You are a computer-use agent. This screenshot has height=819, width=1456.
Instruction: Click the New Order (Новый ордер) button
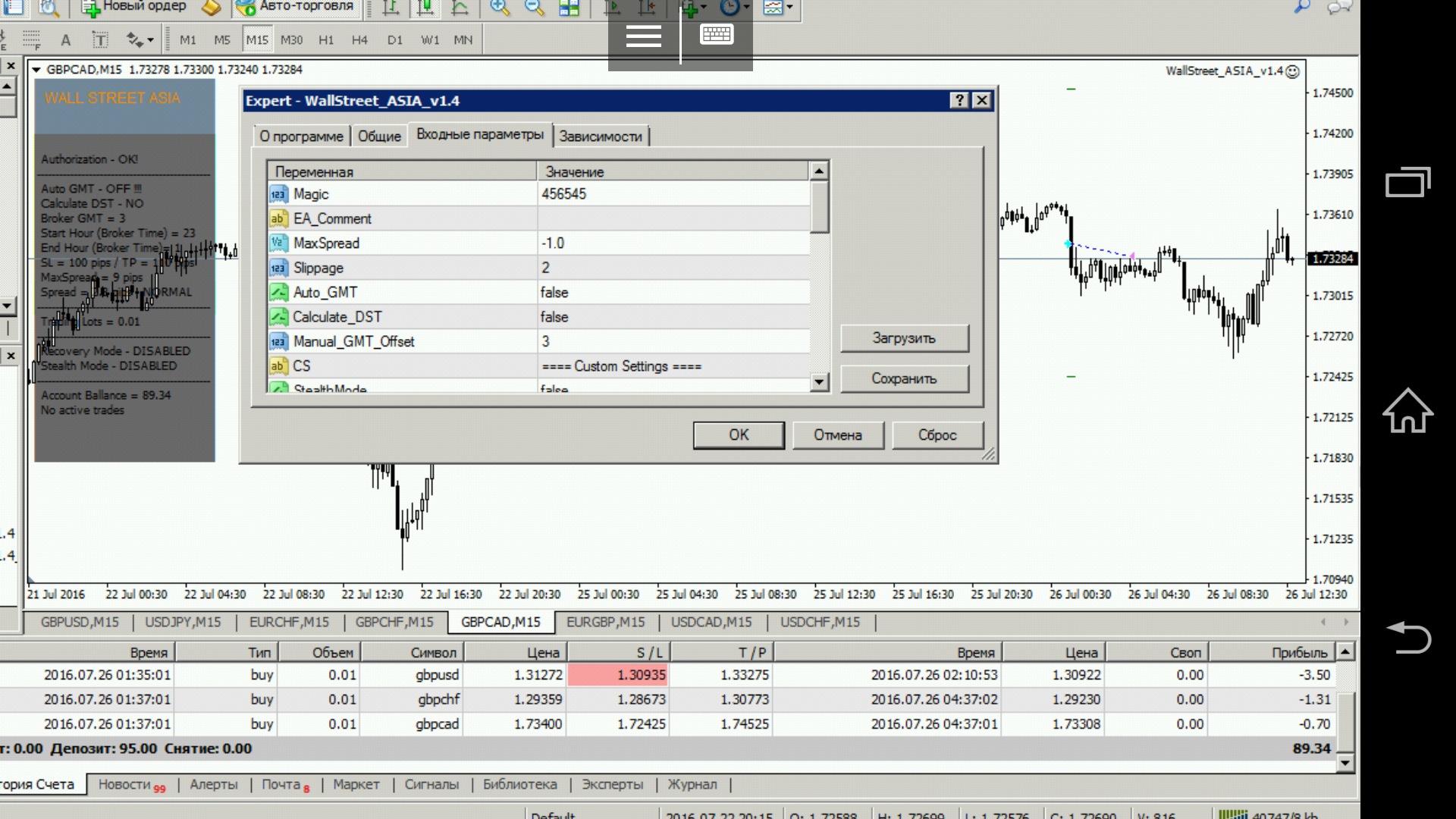tap(135, 8)
